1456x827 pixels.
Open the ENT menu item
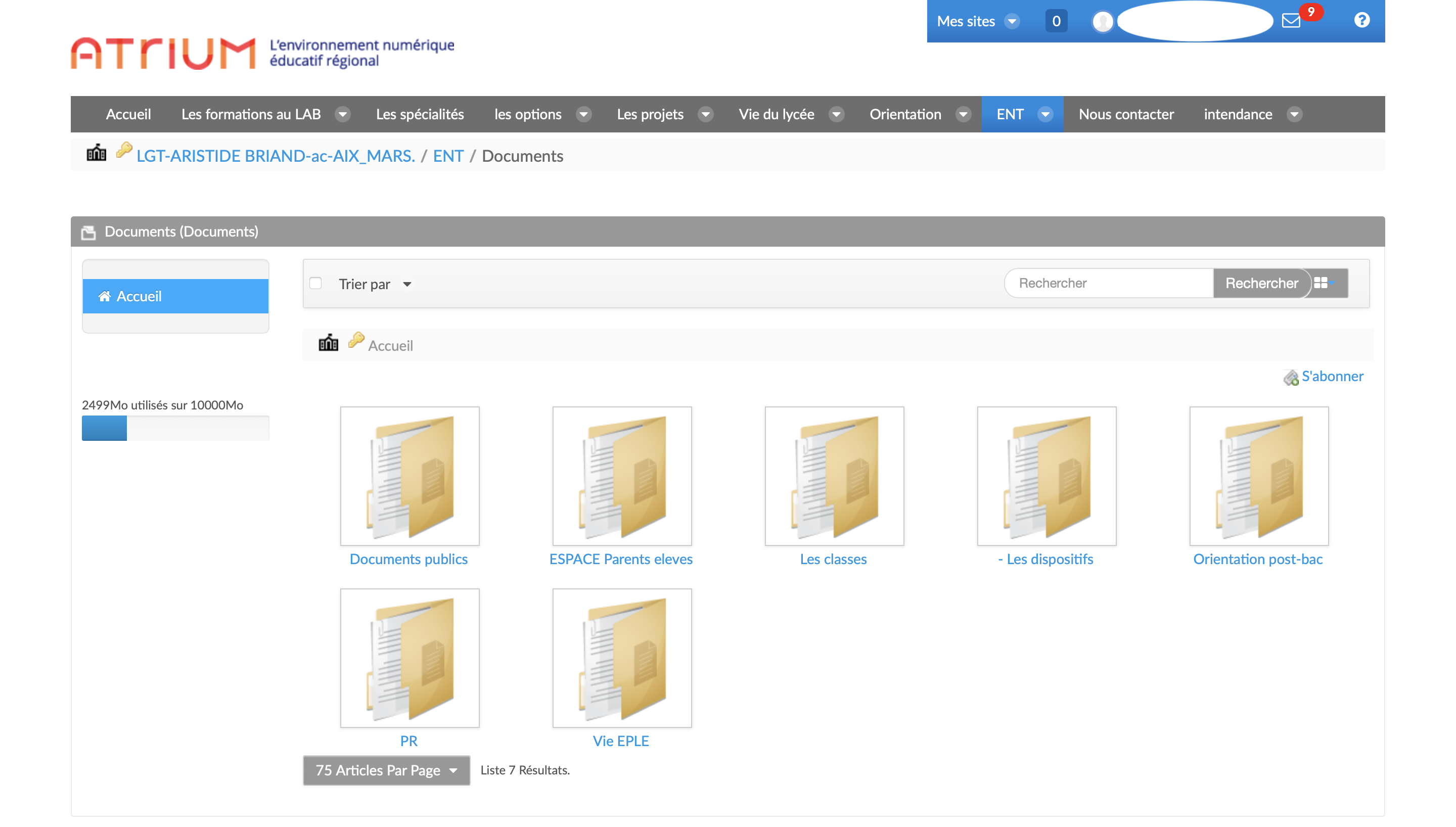(1009, 114)
